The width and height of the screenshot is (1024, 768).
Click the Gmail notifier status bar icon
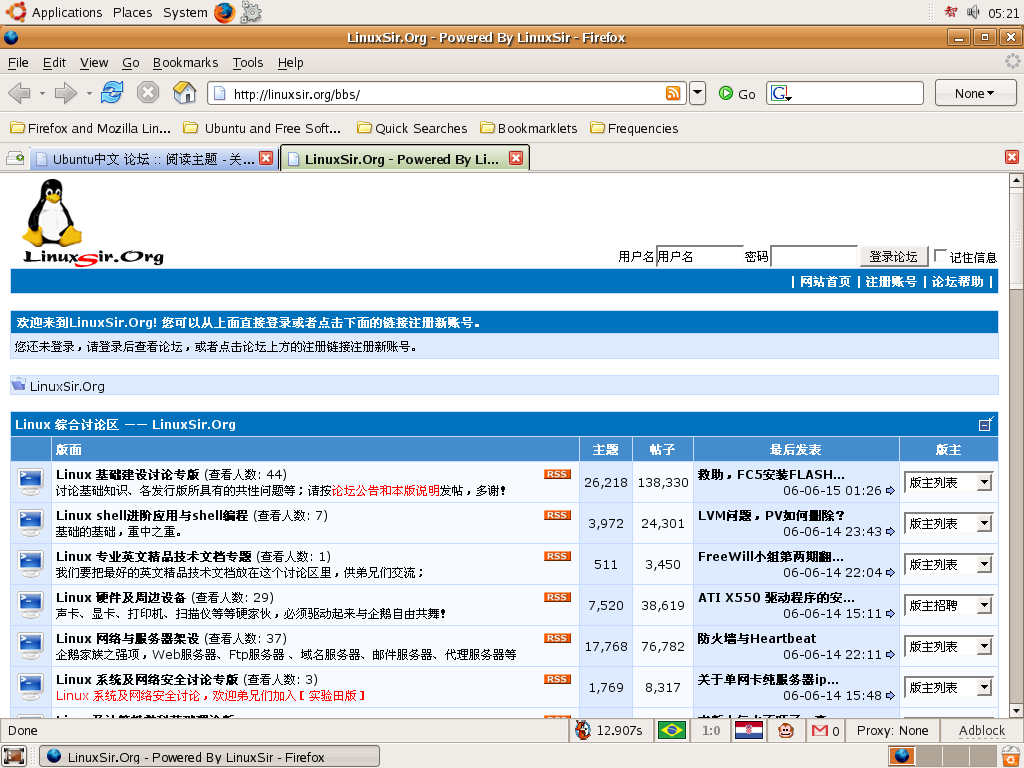[x=820, y=730]
